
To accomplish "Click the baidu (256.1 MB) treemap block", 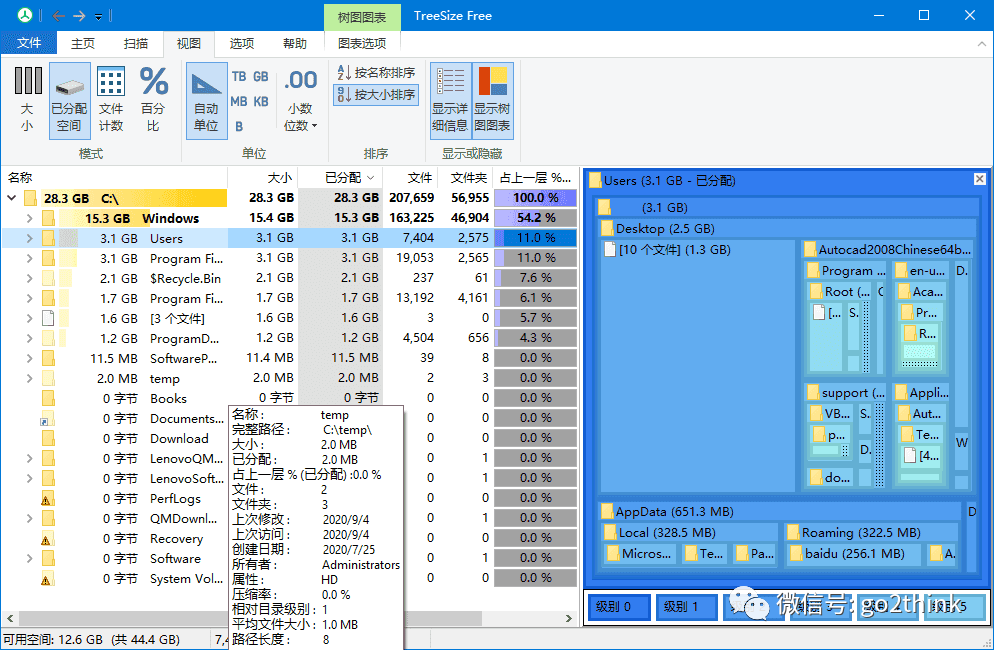I will [x=854, y=554].
